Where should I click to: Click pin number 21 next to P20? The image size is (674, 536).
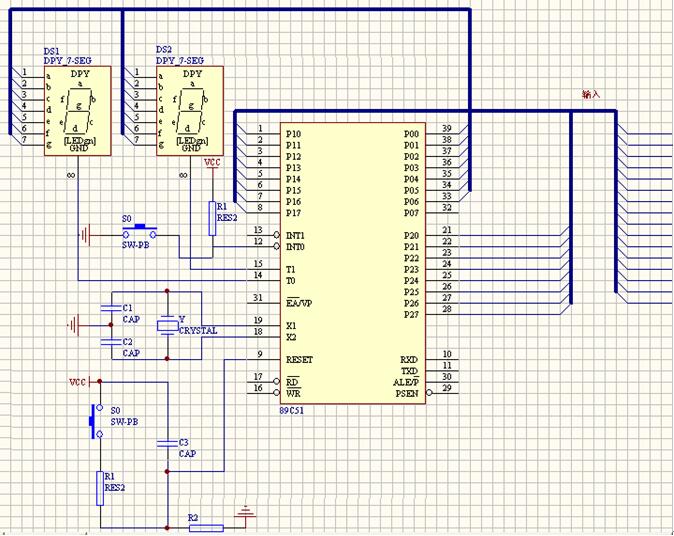pos(447,230)
